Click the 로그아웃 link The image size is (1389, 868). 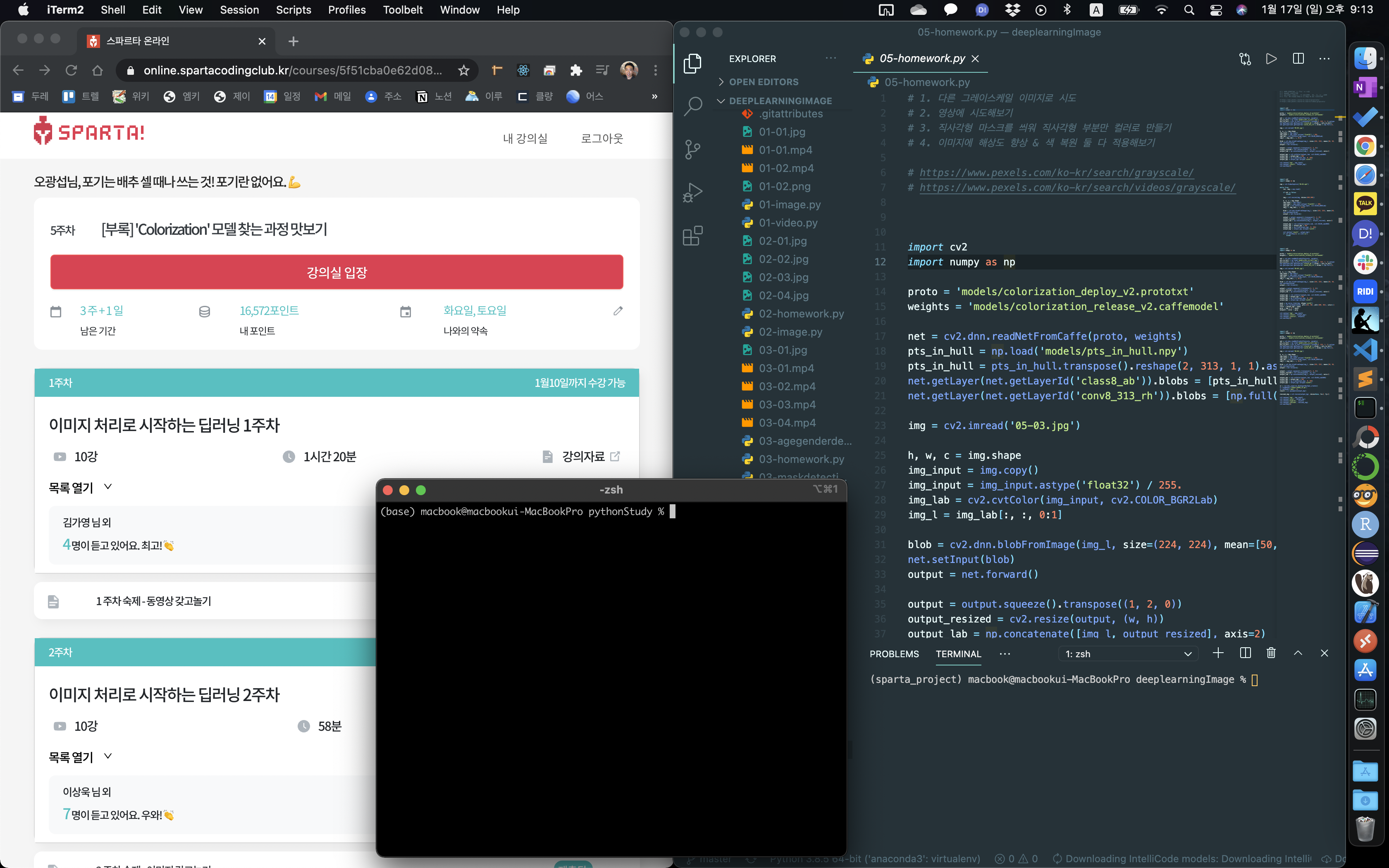point(601,138)
